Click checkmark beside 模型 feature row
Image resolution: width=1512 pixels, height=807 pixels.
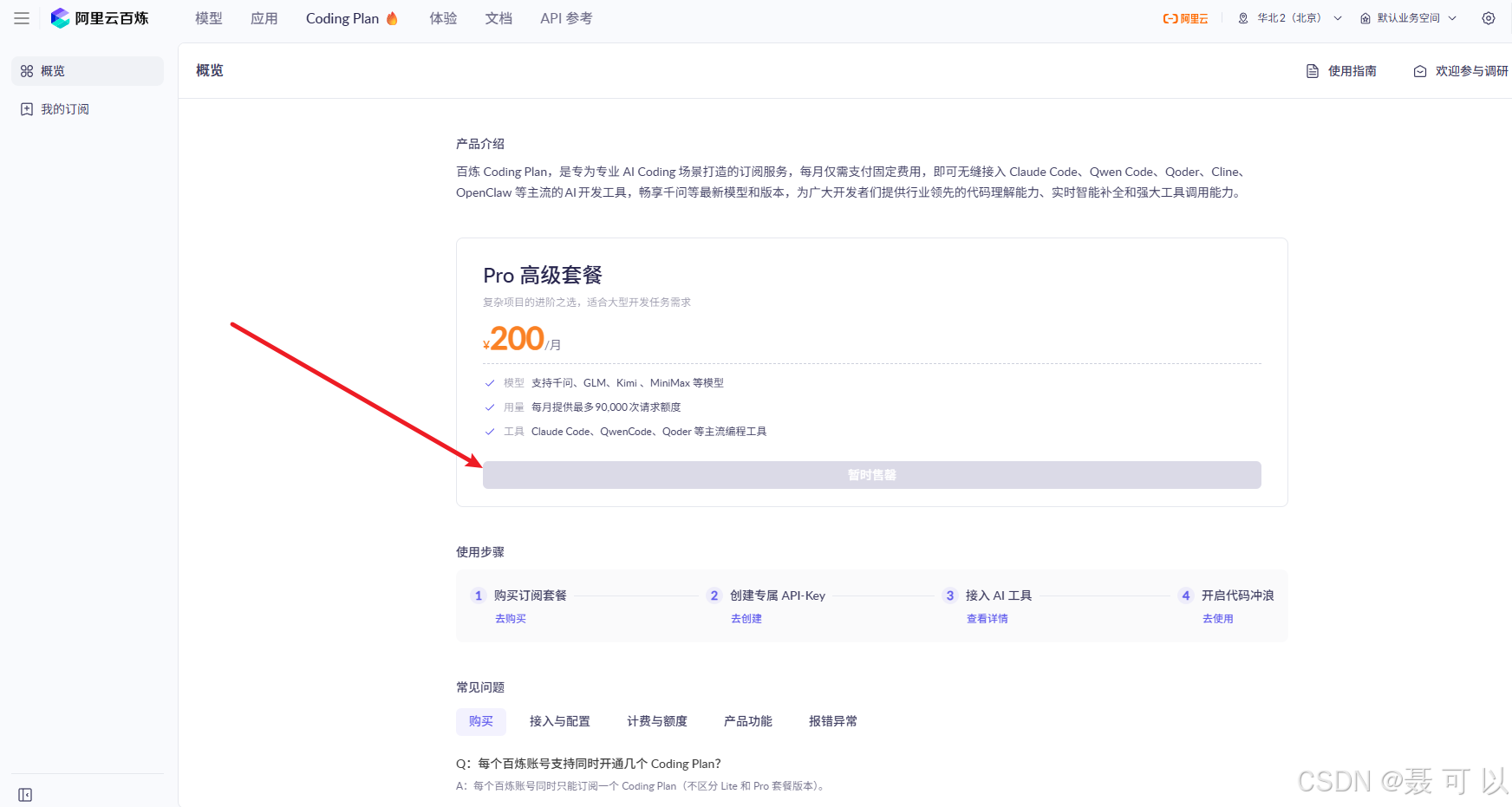[490, 383]
